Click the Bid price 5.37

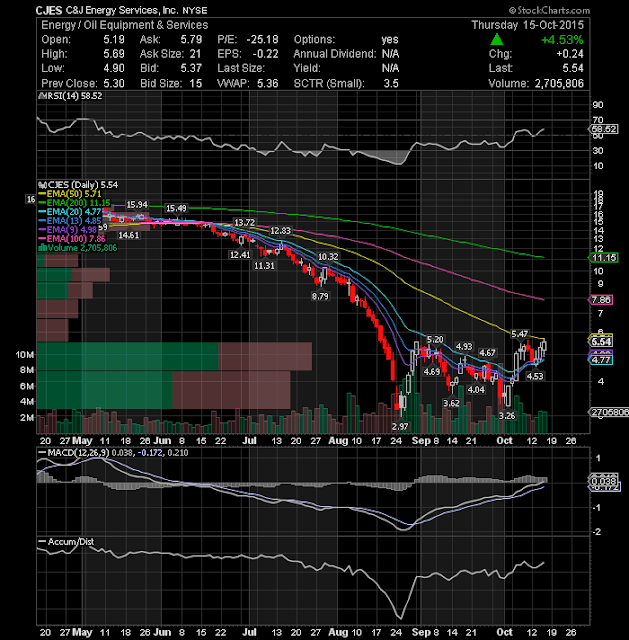click(x=191, y=68)
